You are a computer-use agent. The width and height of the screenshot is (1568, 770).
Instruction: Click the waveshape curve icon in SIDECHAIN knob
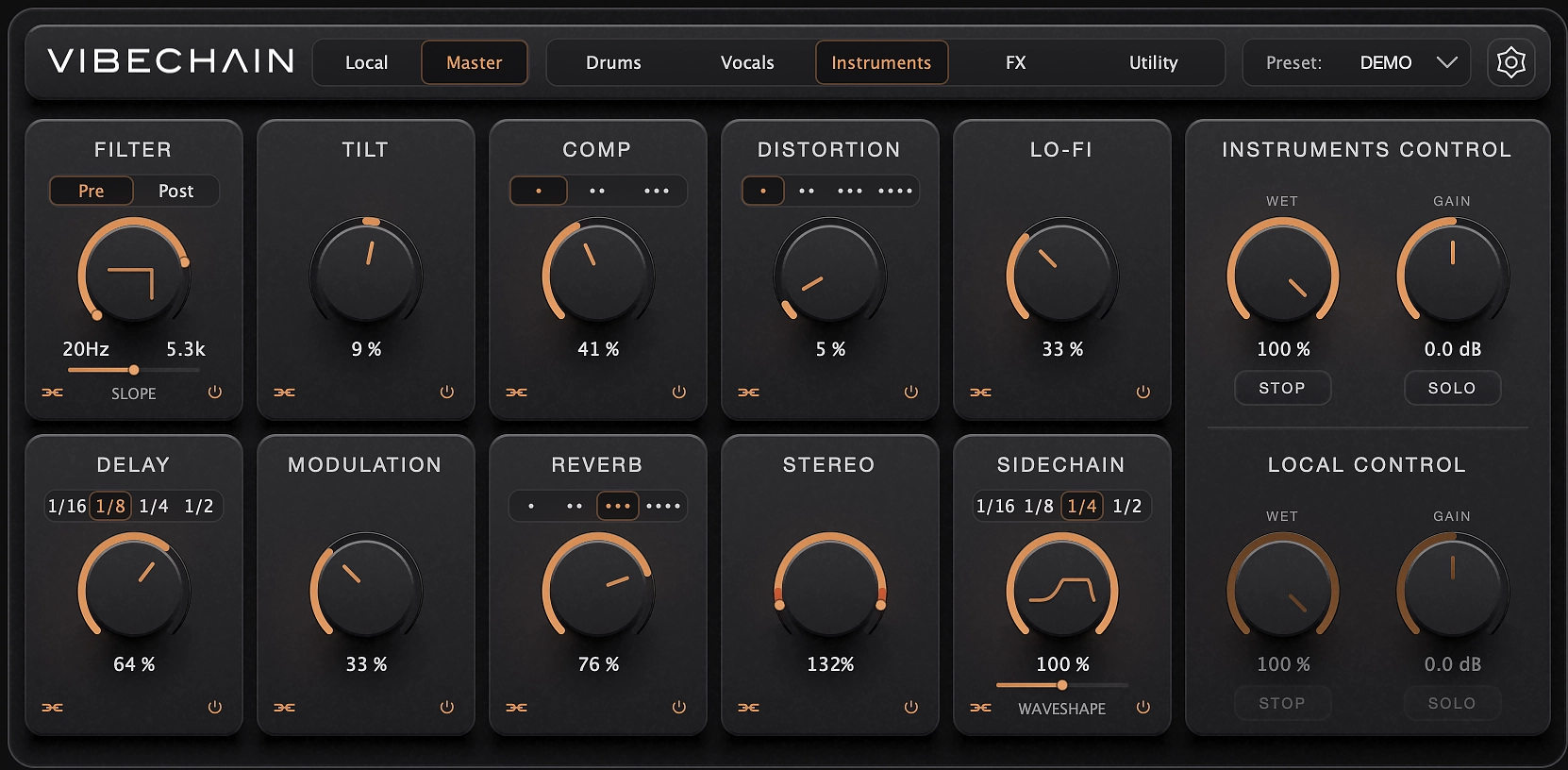pos(1062,591)
